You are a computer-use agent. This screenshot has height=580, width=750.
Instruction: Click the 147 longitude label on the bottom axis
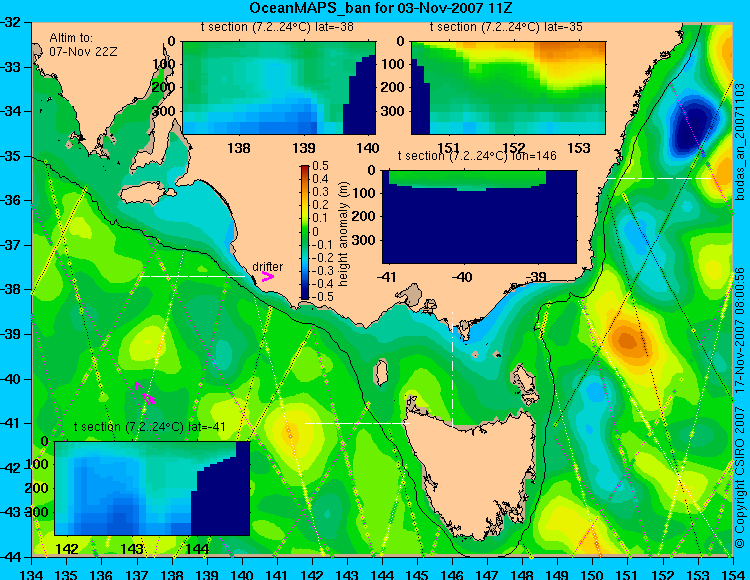pyautogui.click(x=487, y=574)
